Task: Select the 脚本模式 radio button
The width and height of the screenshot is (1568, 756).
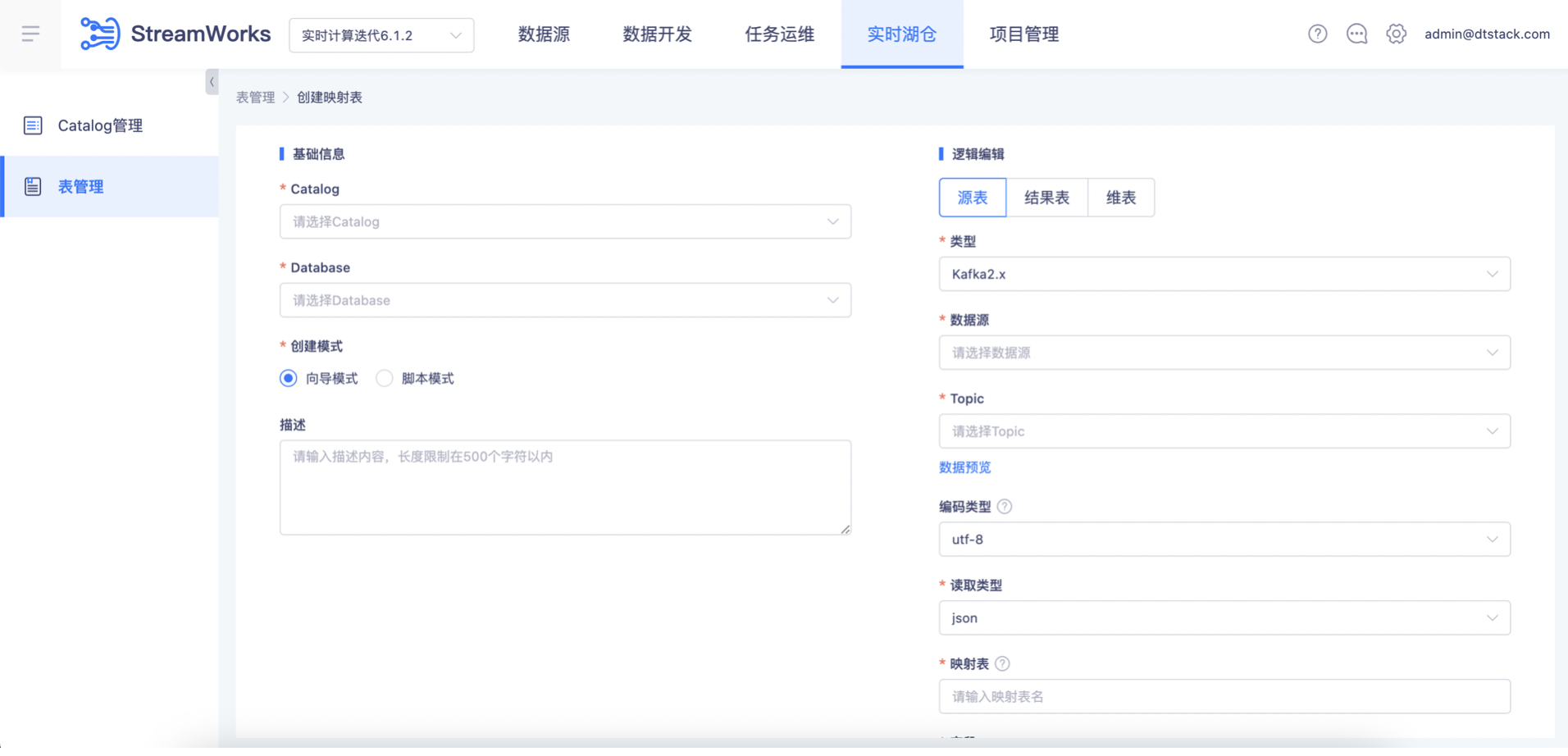Action: 384,378
